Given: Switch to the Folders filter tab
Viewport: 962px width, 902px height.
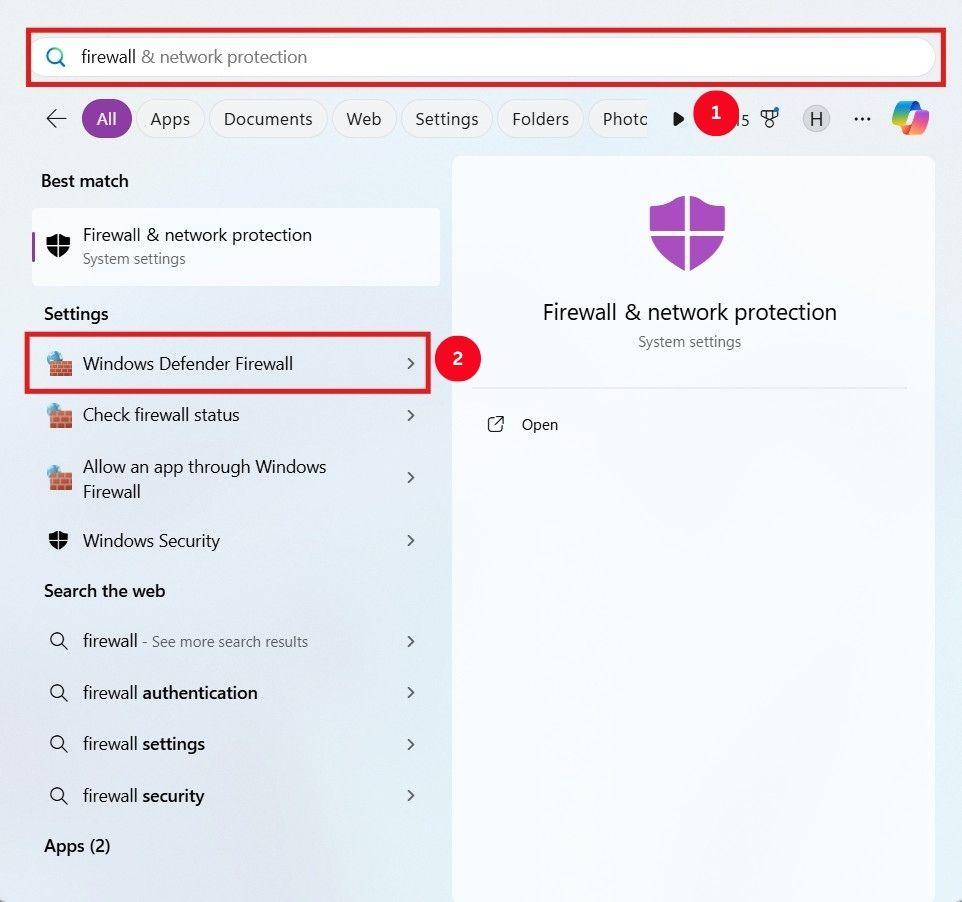Looking at the screenshot, I should pyautogui.click(x=541, y=118).
